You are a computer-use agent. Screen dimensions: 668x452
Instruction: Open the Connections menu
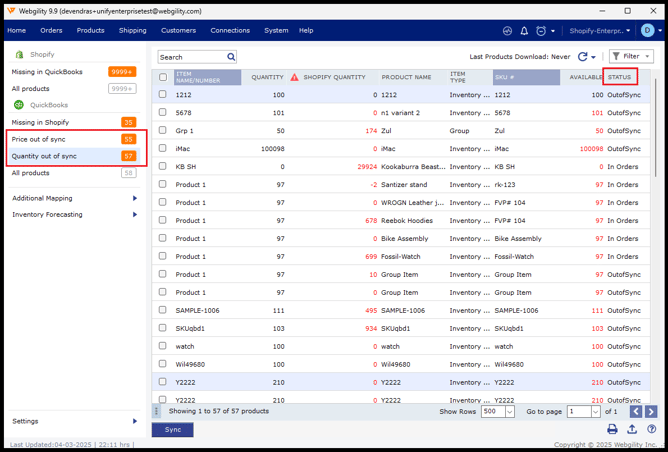pos(230,31)
